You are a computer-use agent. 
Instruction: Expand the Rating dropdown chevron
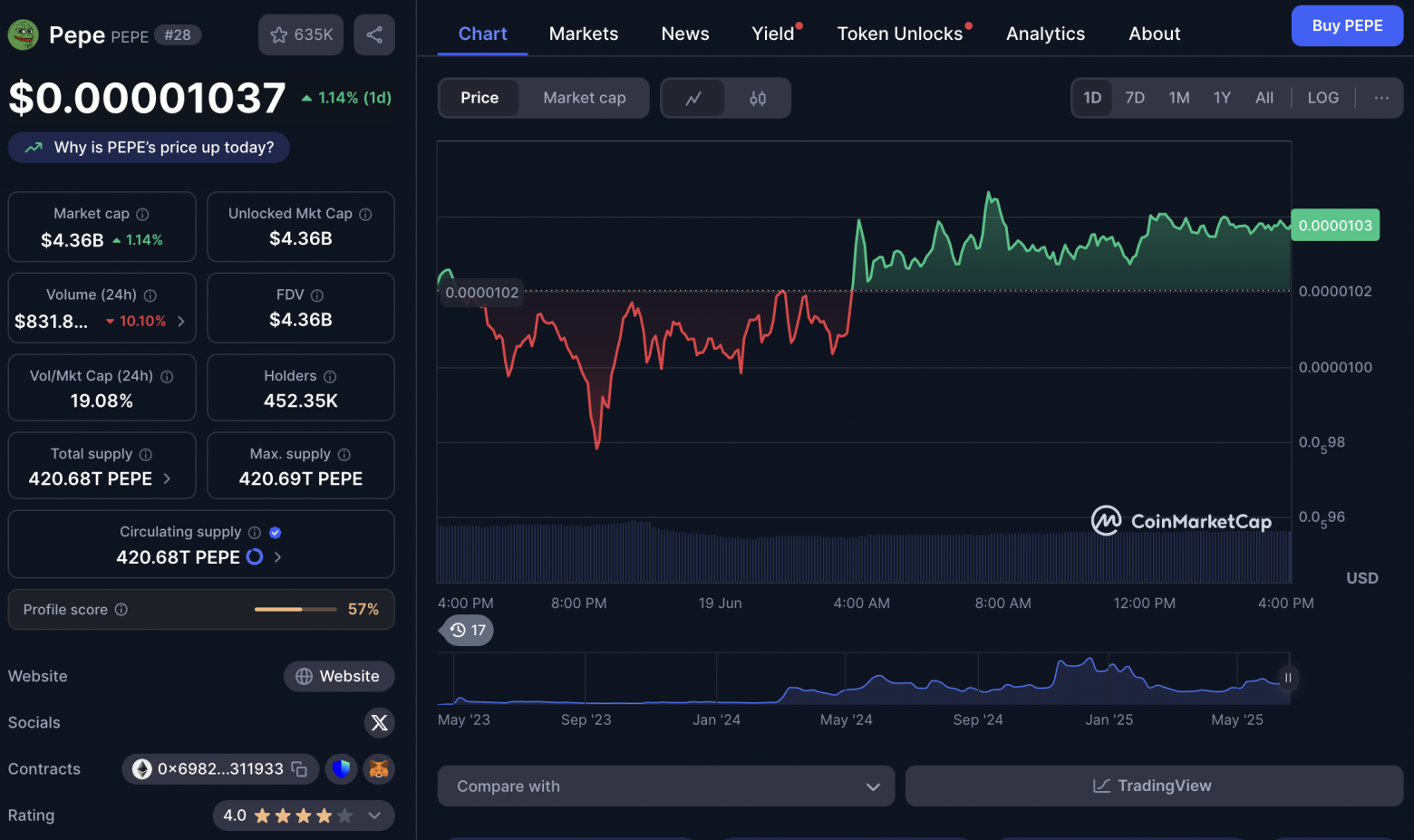coord(374,816)
